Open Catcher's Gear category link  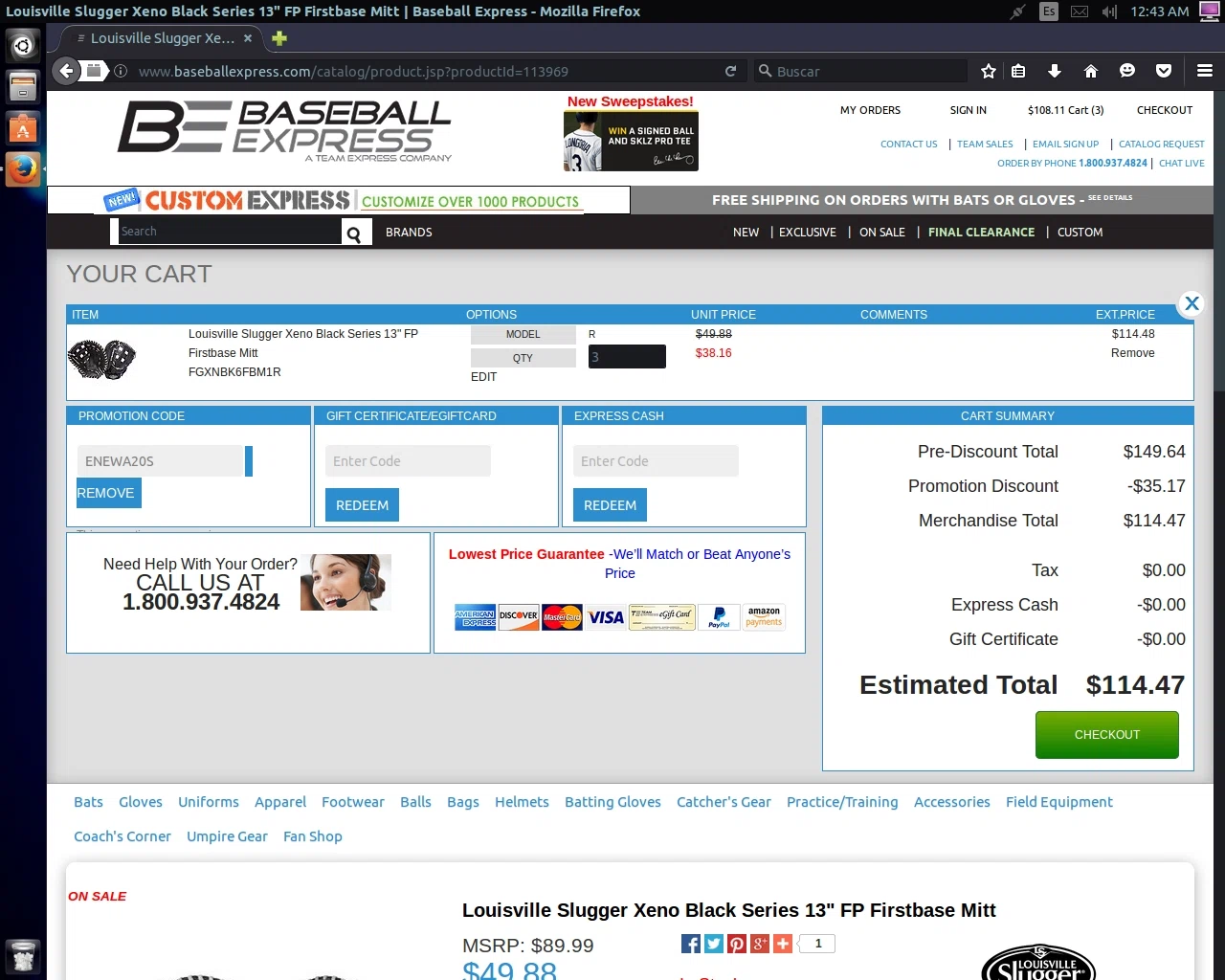coord(724,802)
